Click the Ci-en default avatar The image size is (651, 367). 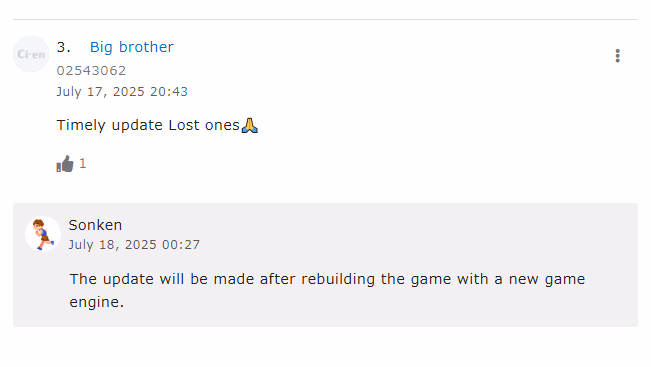[x=31, y=54]
